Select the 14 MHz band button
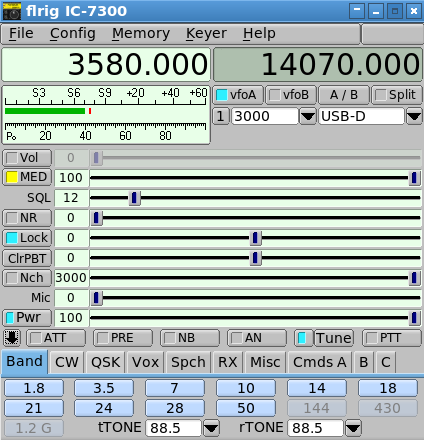This screenshot has width=424, height=440. click(x=317, y=388)
